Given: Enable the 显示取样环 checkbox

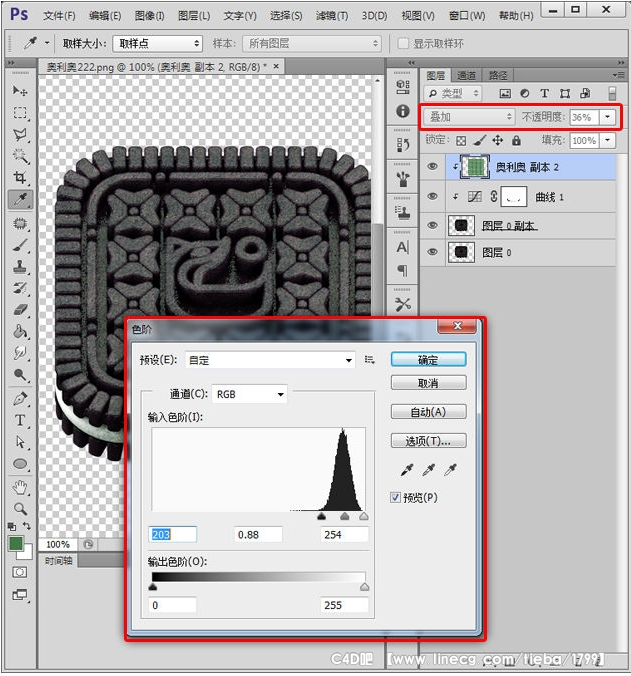Looking at the screenshot, I should (x=403, y=44).
